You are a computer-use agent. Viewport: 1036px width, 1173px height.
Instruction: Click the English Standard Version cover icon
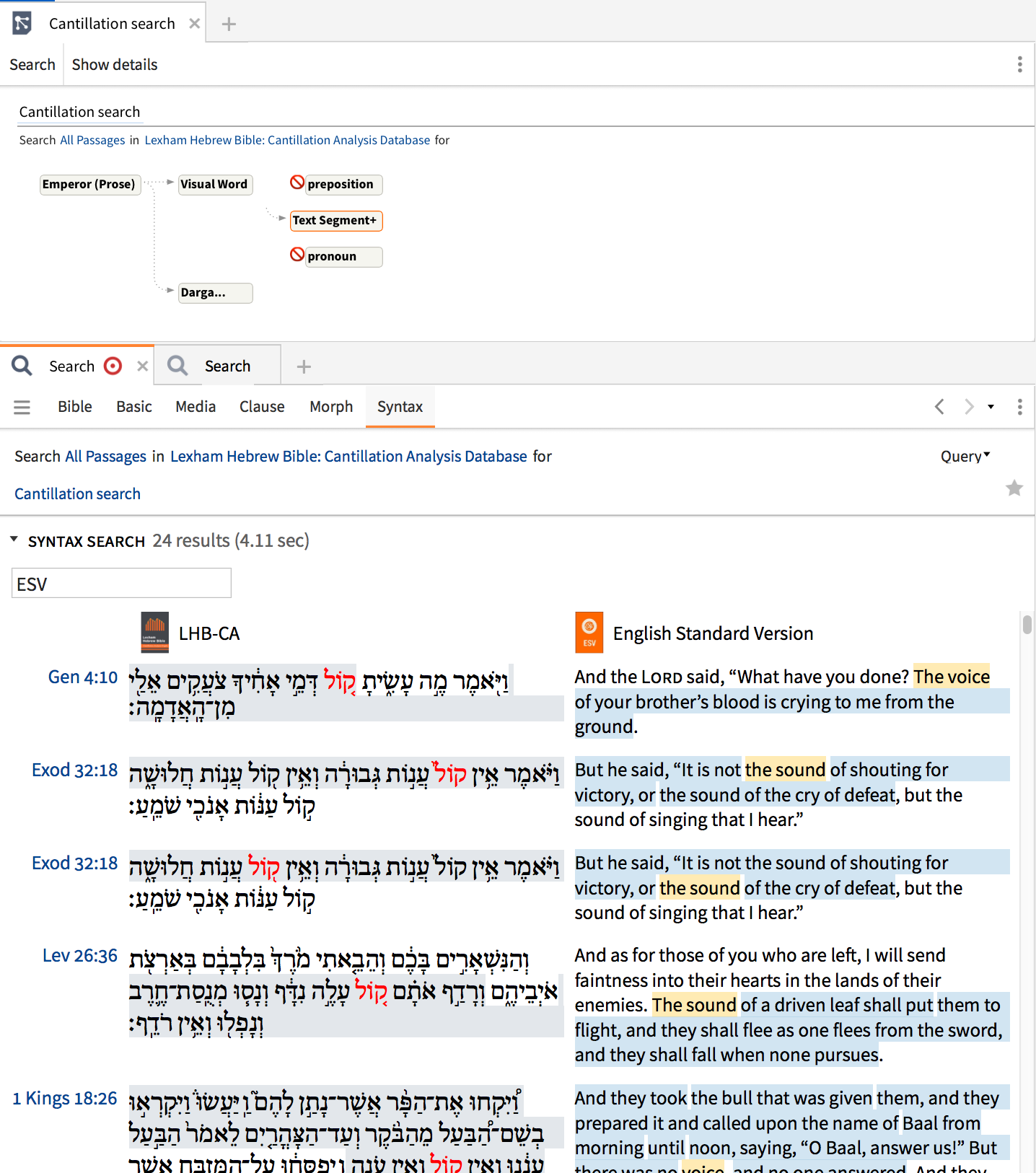(x=589, y=633)
